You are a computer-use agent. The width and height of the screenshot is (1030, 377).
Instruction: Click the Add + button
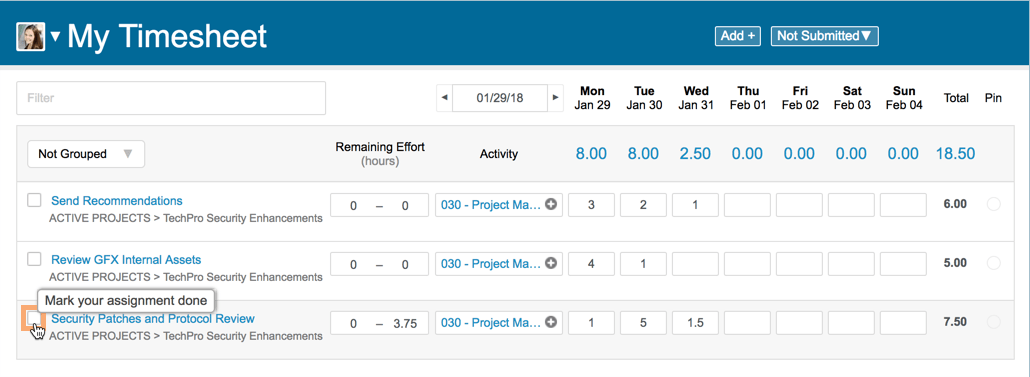tap(738, 36)
